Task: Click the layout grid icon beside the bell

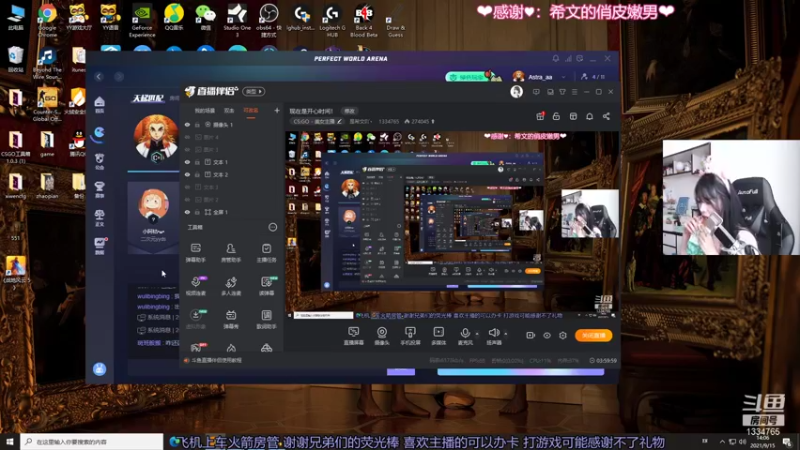Action: 573,116
